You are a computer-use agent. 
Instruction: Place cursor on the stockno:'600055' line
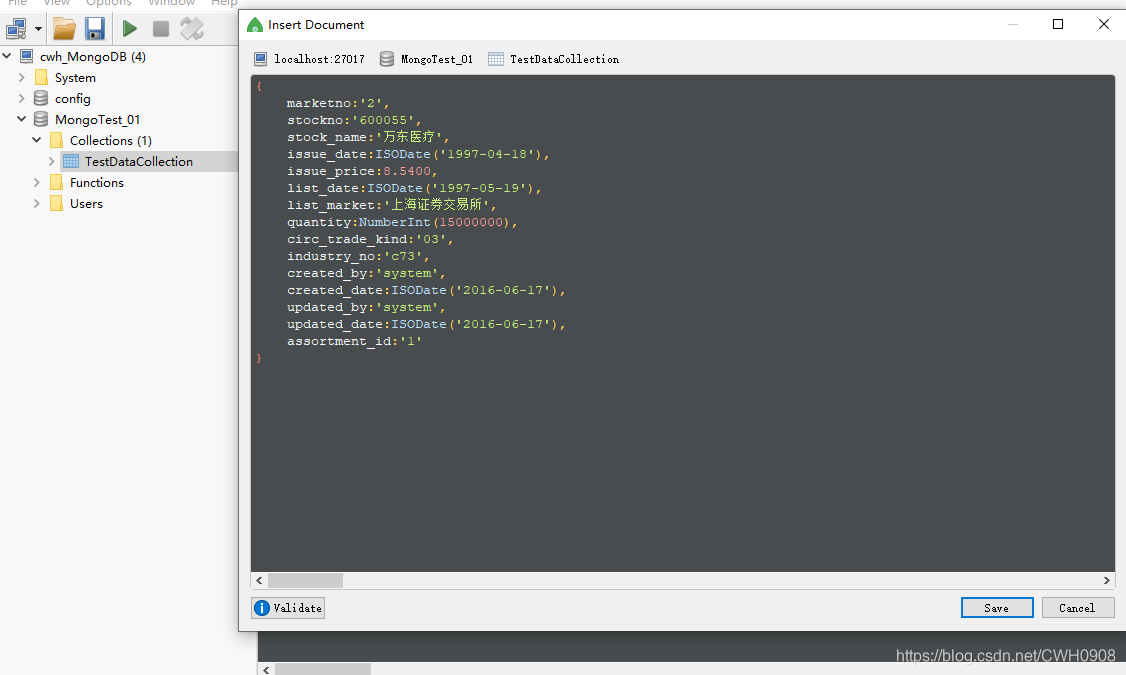point(354,120)
